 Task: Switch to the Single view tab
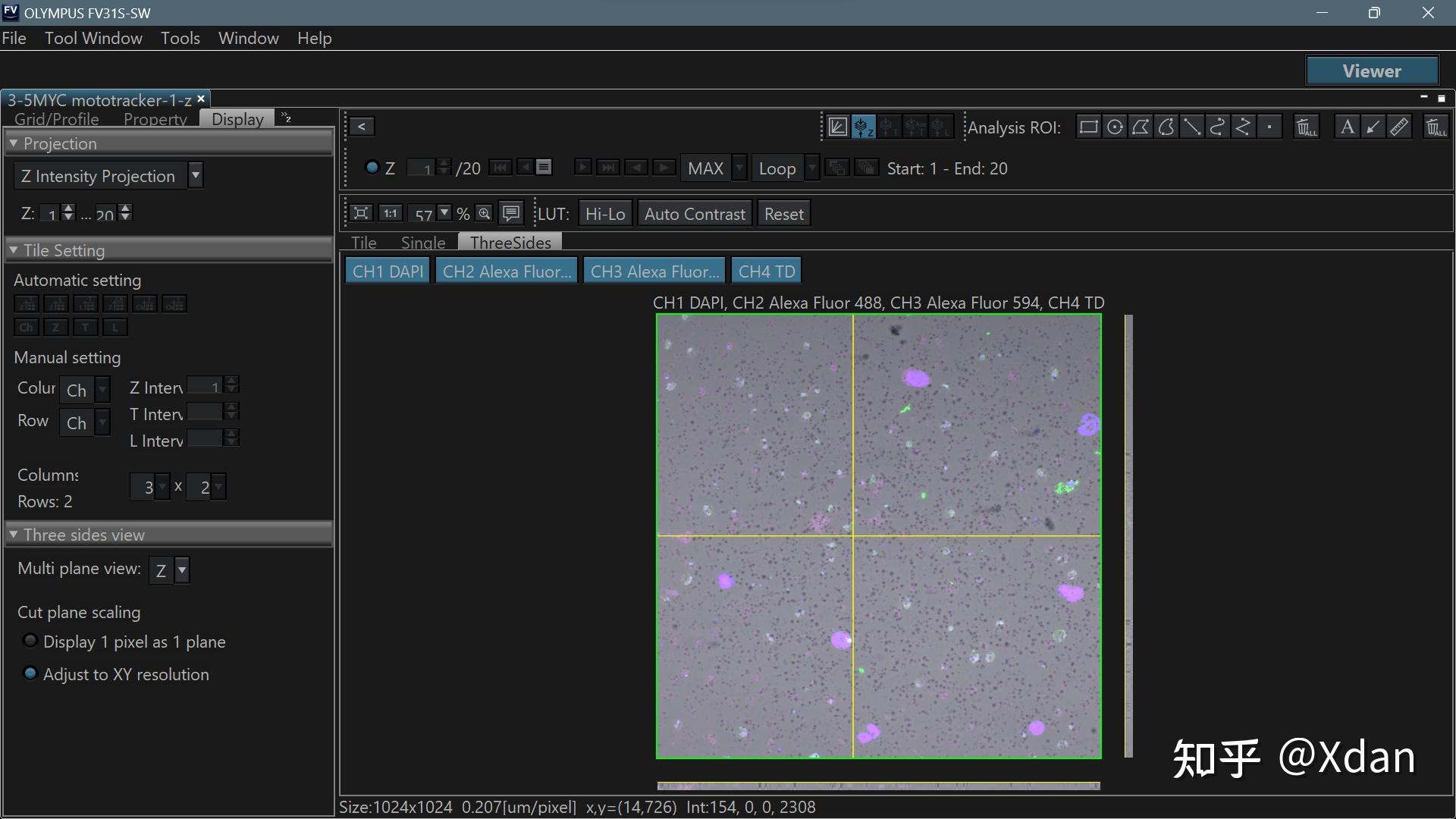click(422, 243)
